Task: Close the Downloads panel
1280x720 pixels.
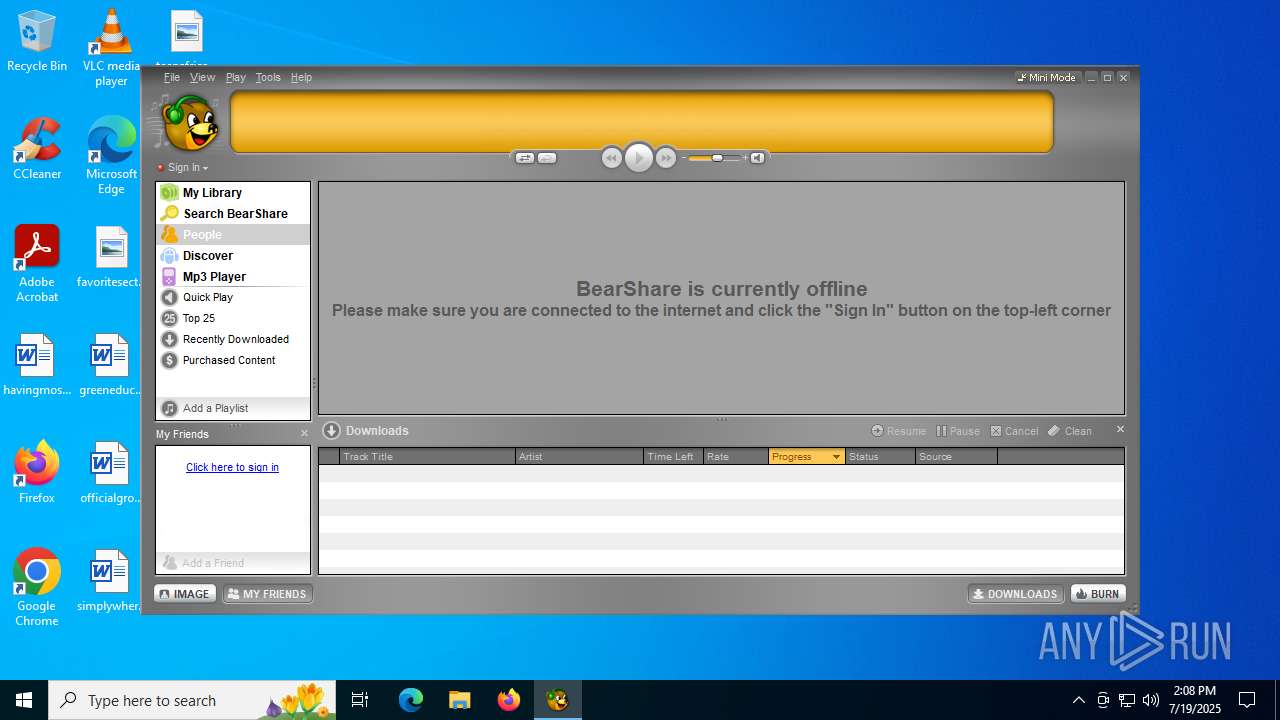Action: click(1120, 429)
